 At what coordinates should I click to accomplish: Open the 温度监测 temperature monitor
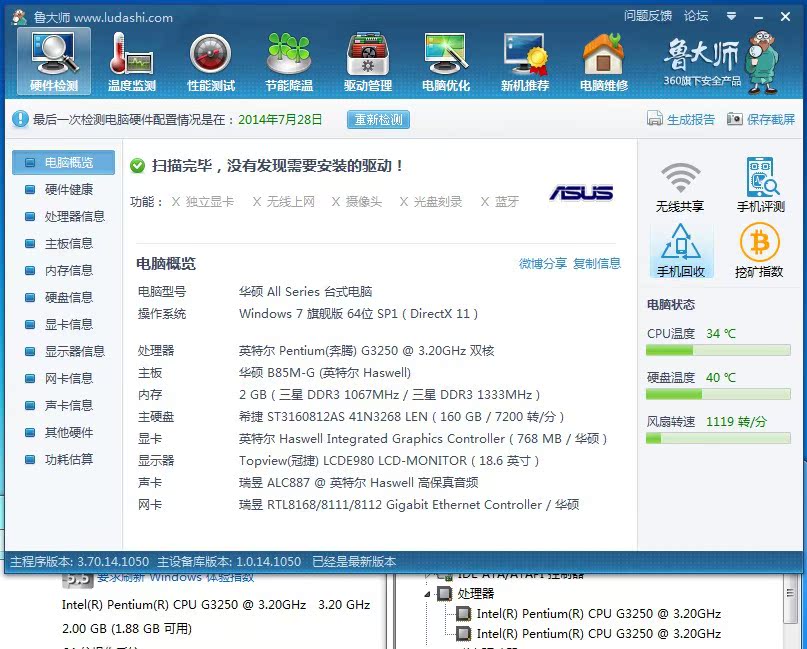pyautogui.click(x=132, y=61)
